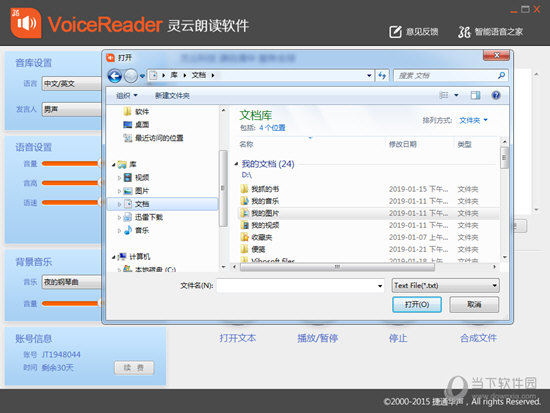Viewport: 550px width, 413px height.
Task: Open the 语言 中文/英文 combo box
Action: click(72, 84)
